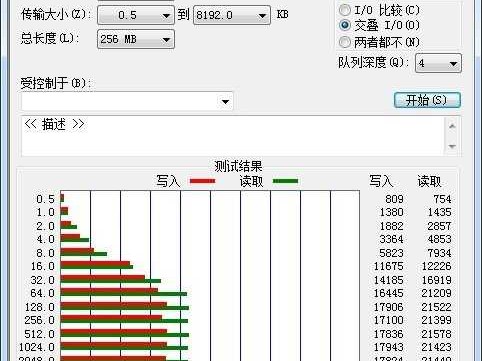Click the 32.0 row label
Screen dimensions: 482x361
tap(43, 280)
